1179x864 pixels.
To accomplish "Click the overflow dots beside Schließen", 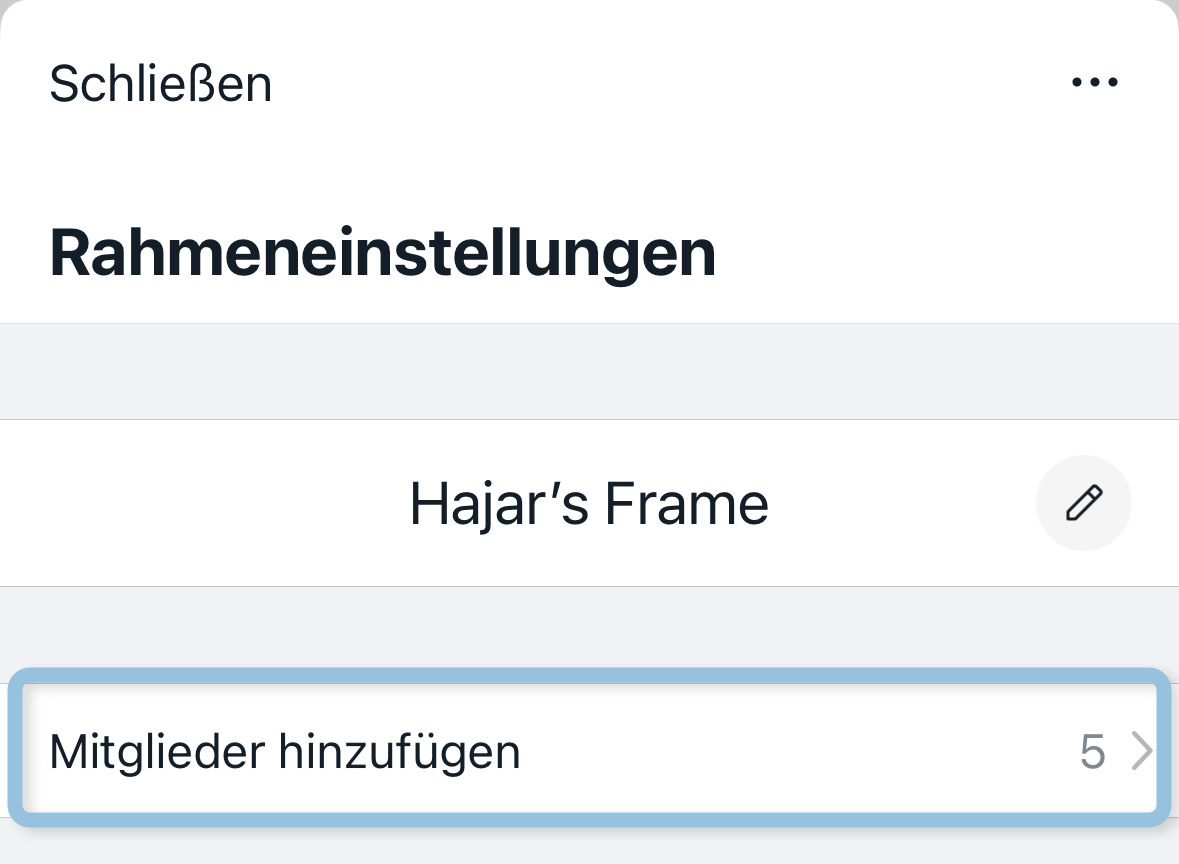I will coord(1095,83).
